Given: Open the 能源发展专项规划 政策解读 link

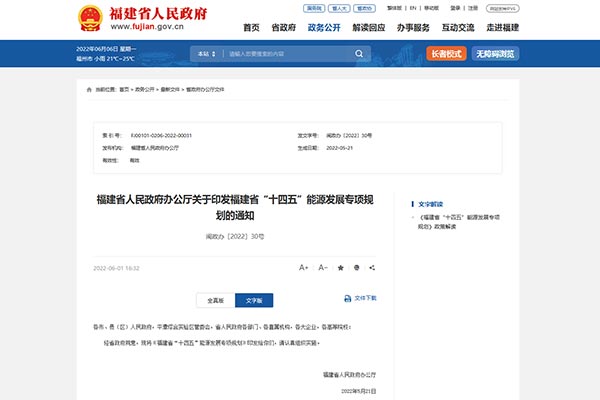Looking at the screenshot, I should (458, 221).
